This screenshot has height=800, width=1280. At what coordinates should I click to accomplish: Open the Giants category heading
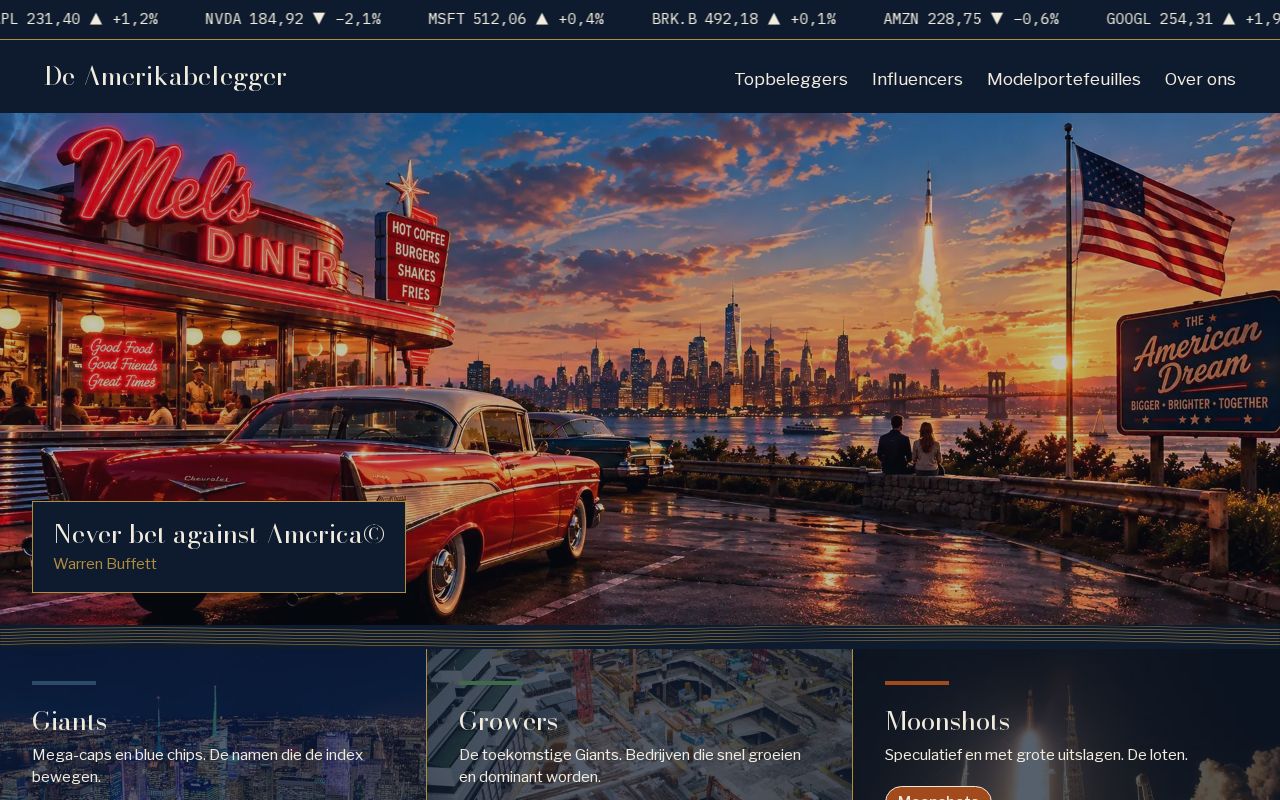click(x=69, y=721)
